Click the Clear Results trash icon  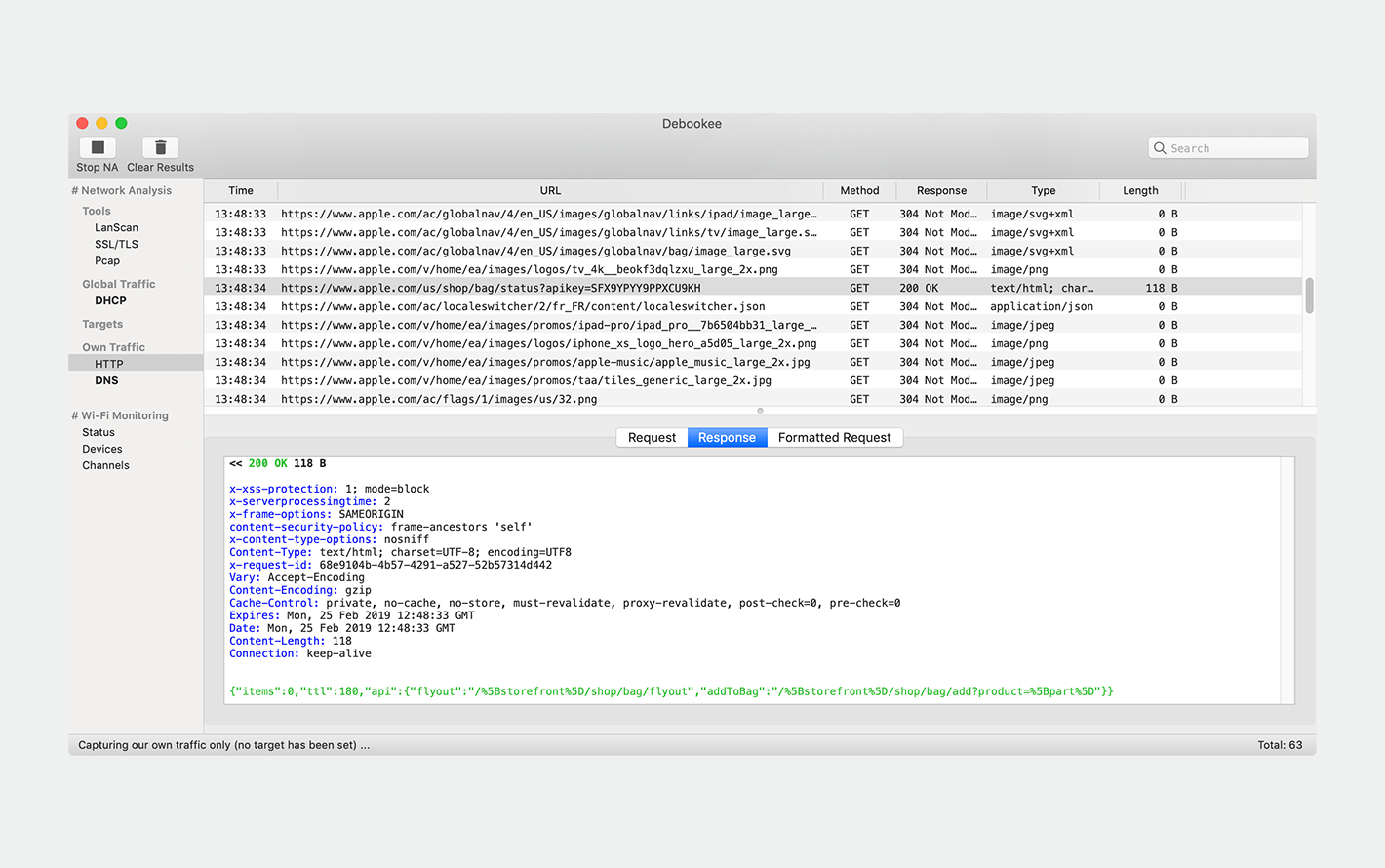click(160, 147)
